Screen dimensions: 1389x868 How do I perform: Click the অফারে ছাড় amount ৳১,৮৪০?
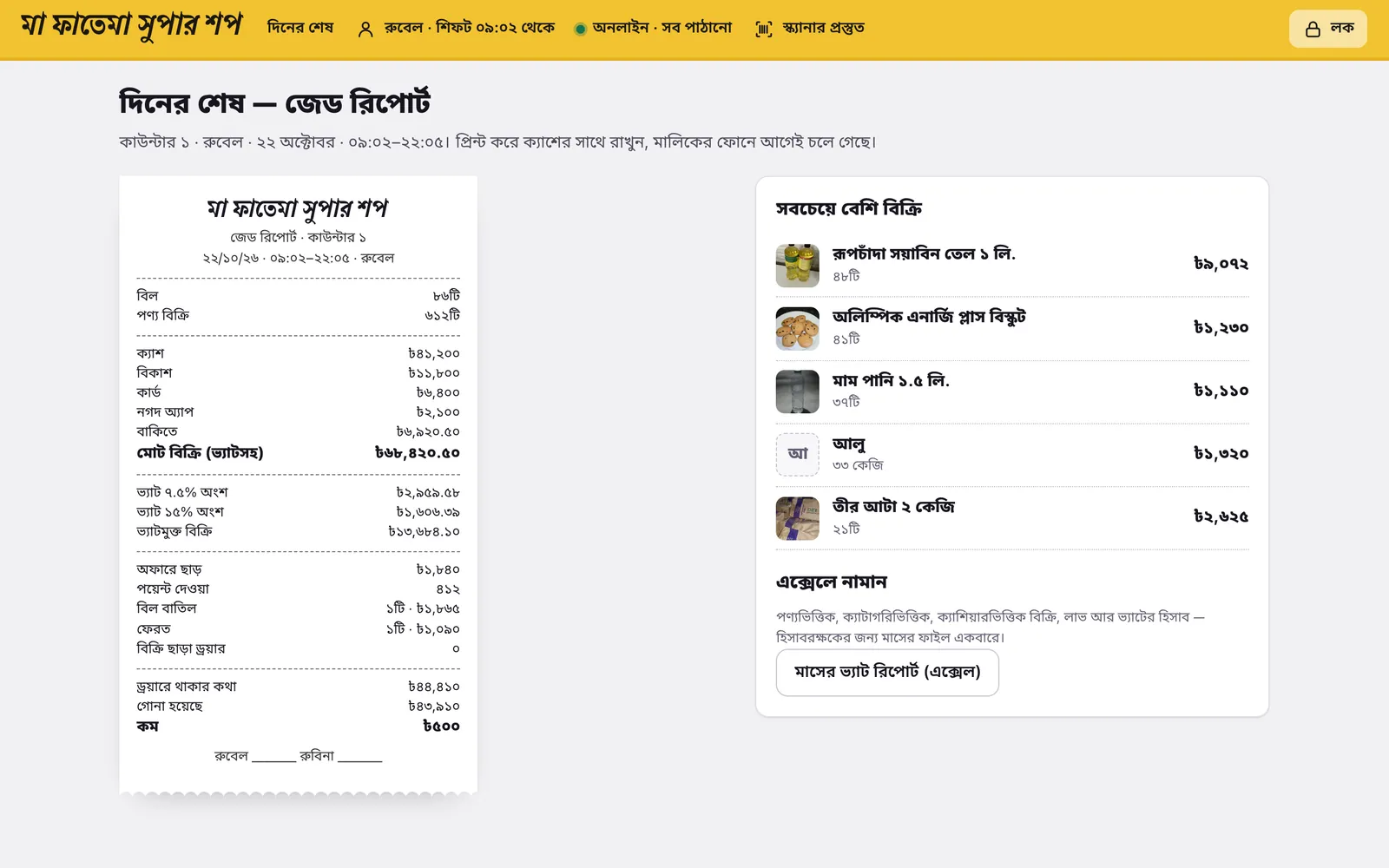click(x=438, y=569)
